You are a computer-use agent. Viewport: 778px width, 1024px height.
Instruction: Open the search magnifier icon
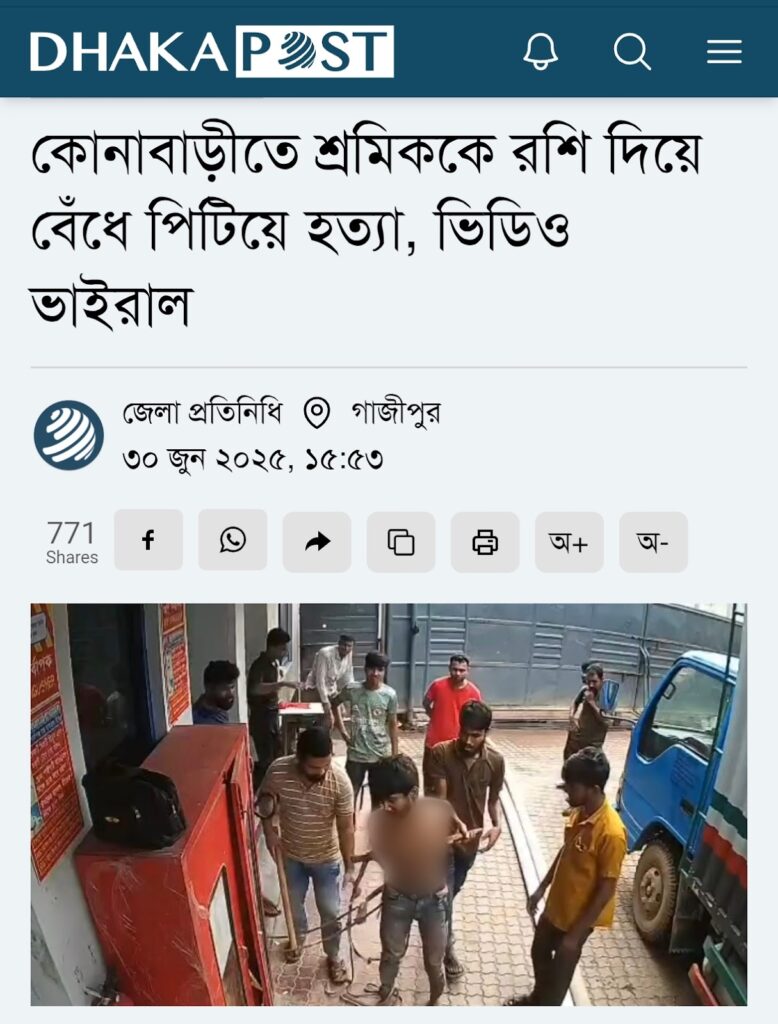click(x=632, y=51)
